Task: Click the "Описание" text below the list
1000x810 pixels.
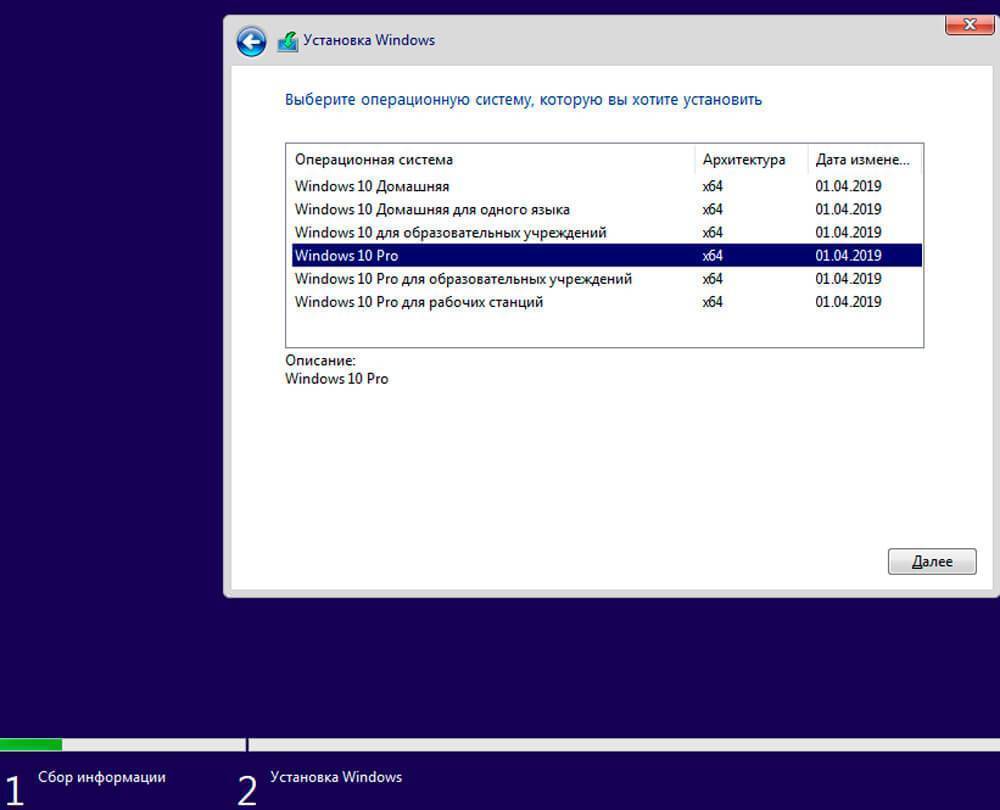Action: pos(320,360)
